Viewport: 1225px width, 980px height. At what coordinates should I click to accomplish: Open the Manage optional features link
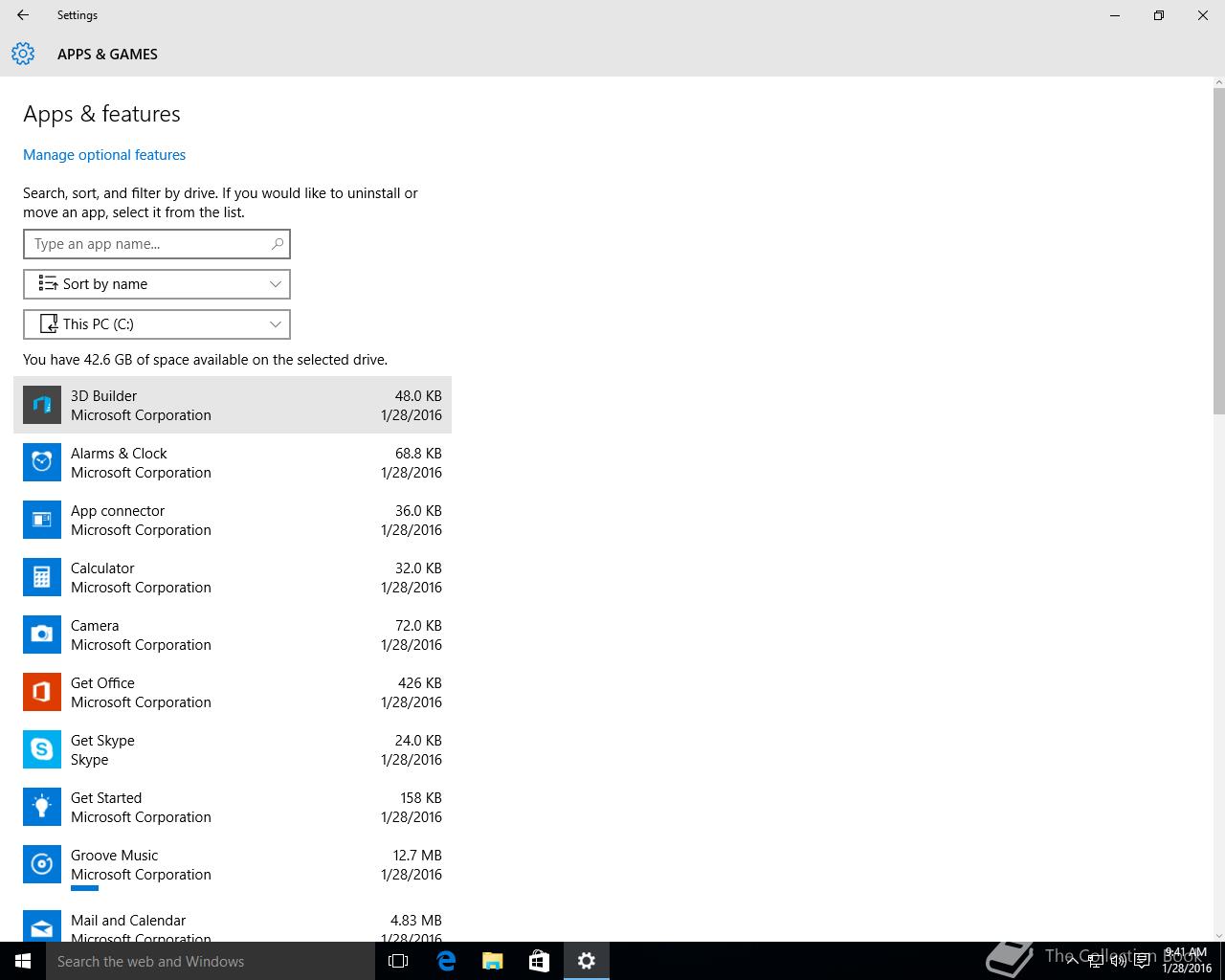coord(104,155)
